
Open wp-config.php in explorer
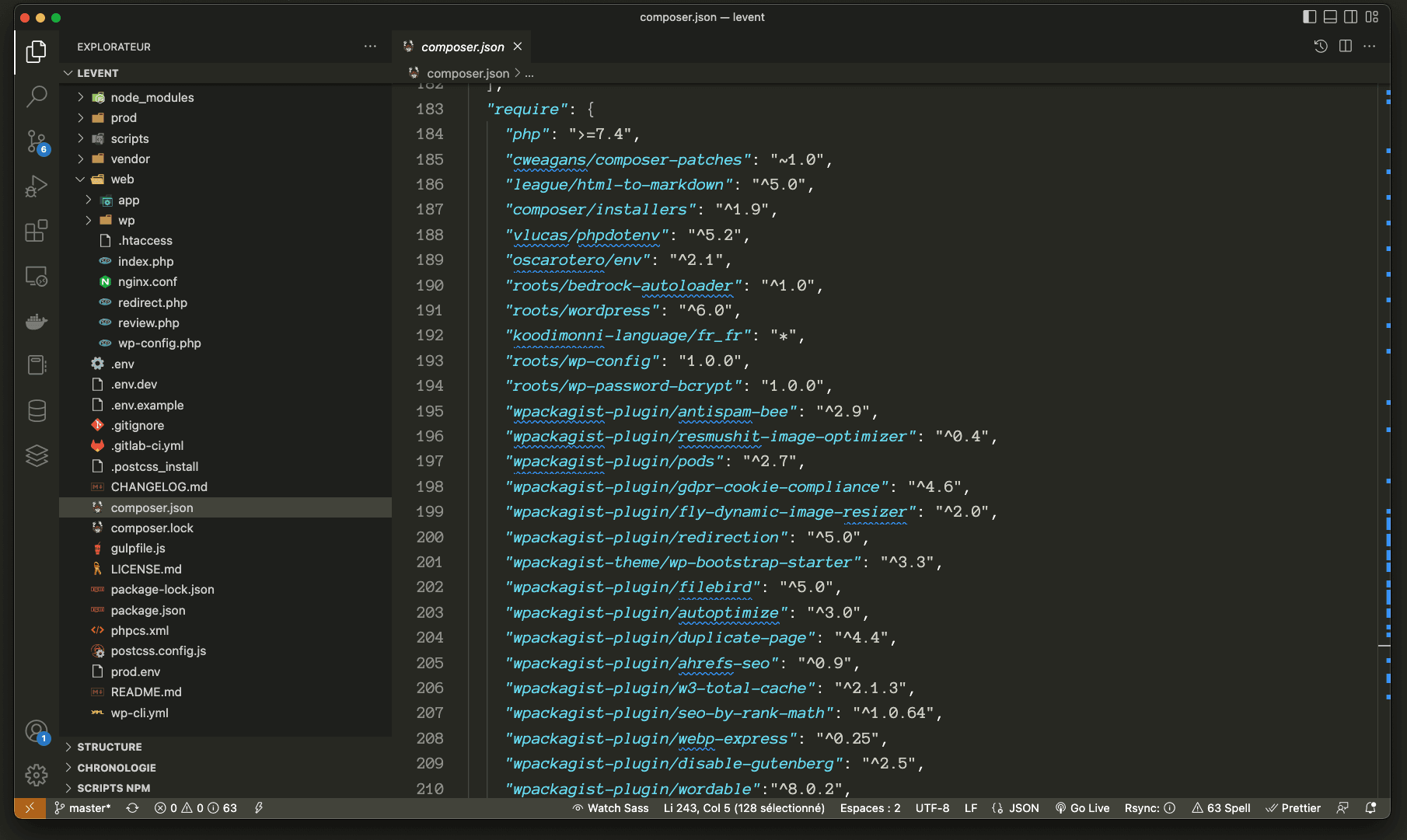click(225, 343)
